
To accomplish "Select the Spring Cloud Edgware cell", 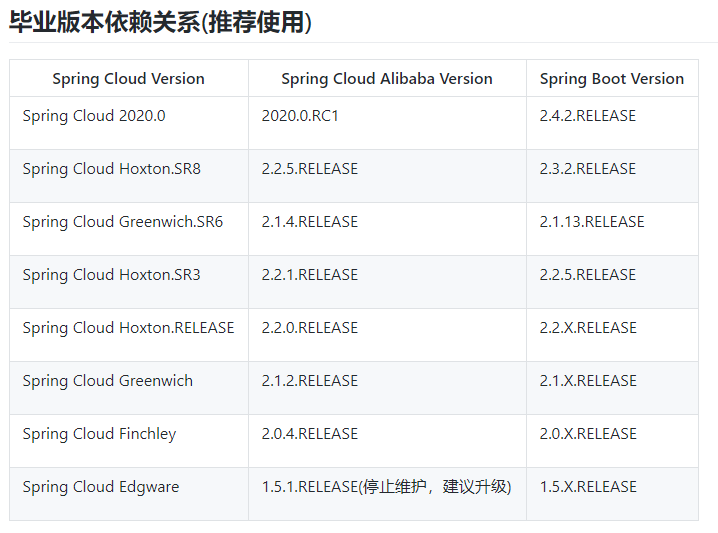I will [x=129, y=494].
